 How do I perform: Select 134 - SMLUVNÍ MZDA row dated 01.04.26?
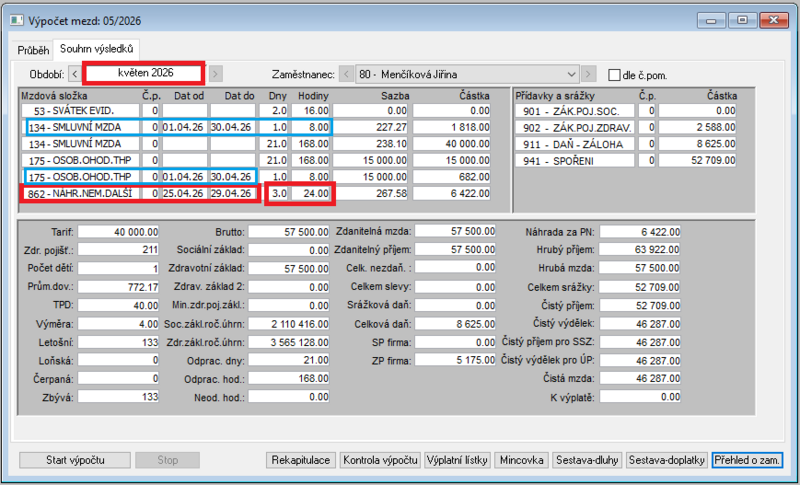[x=256, y=127]
